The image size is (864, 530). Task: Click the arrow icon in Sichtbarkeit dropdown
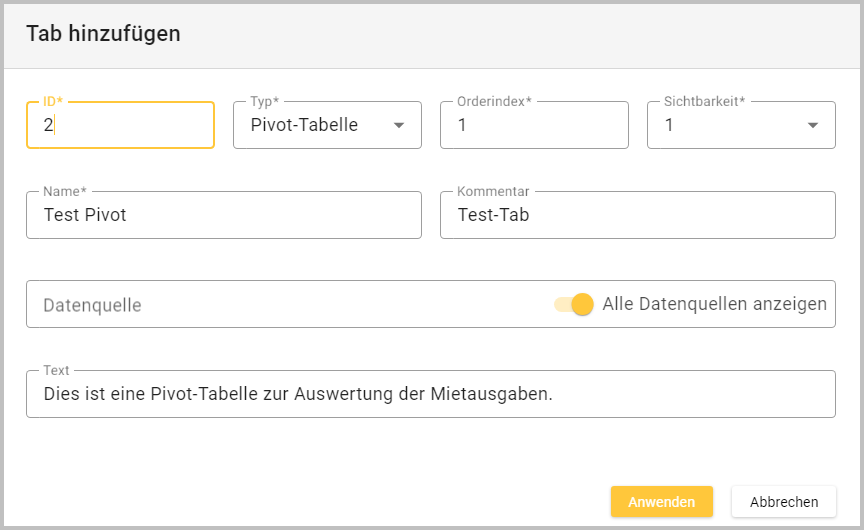[813, 125]
